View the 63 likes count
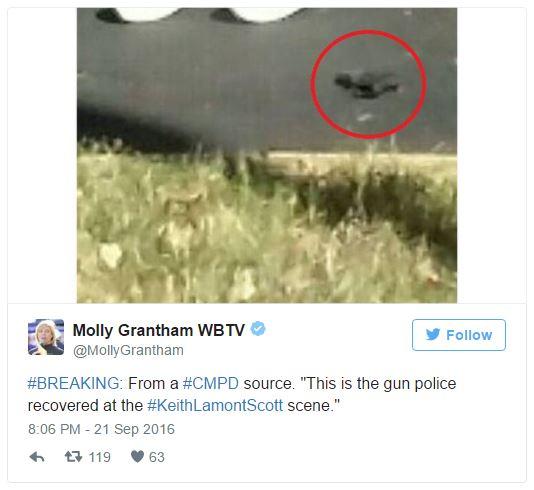The width and height of the screenshot is (534, 490). click(157, 457)
